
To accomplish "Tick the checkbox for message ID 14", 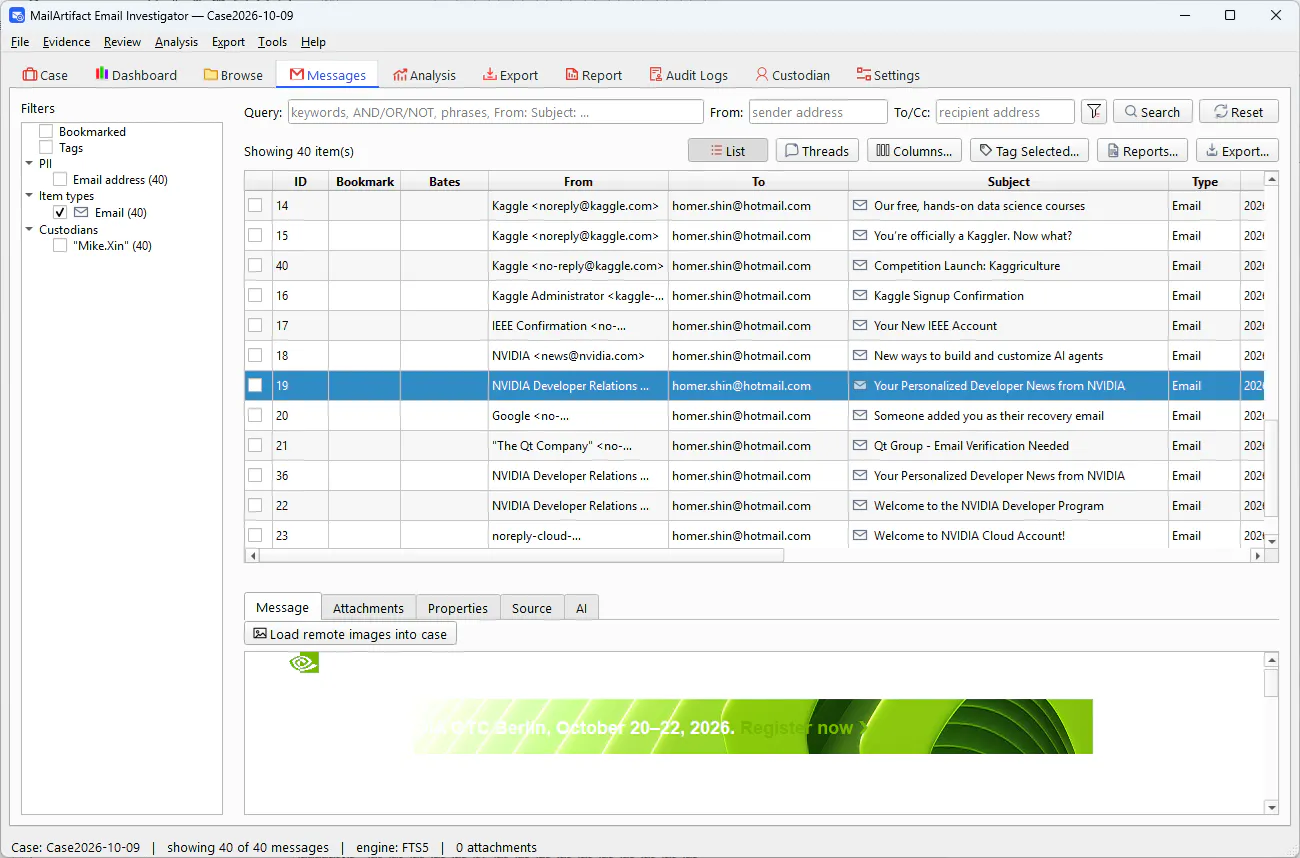I will pyautogui.click(x=255, y=206).
